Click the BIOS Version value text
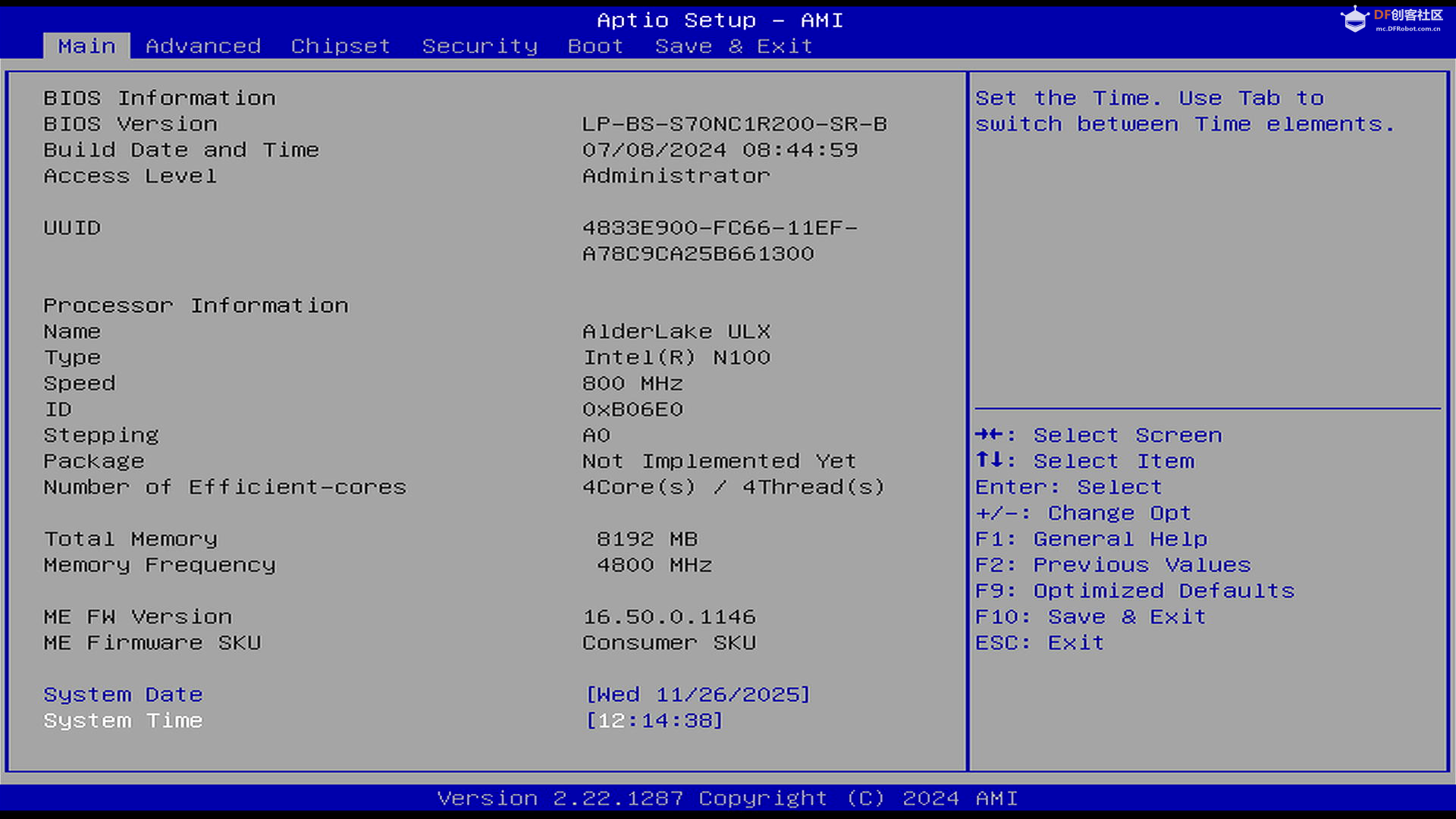Screen dimensions: 1456x819 pos(734,124)
